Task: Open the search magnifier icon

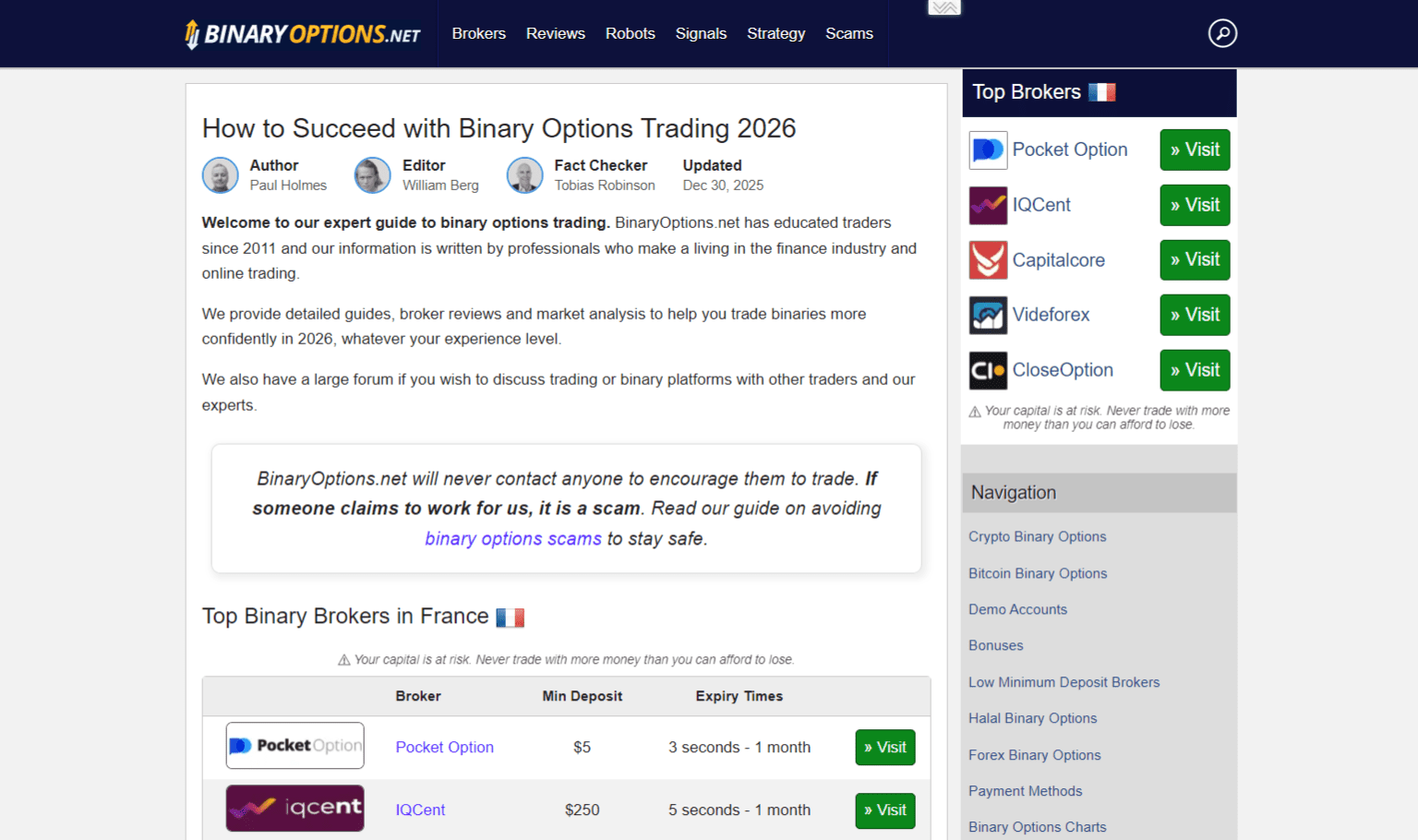Action: 1222,33
